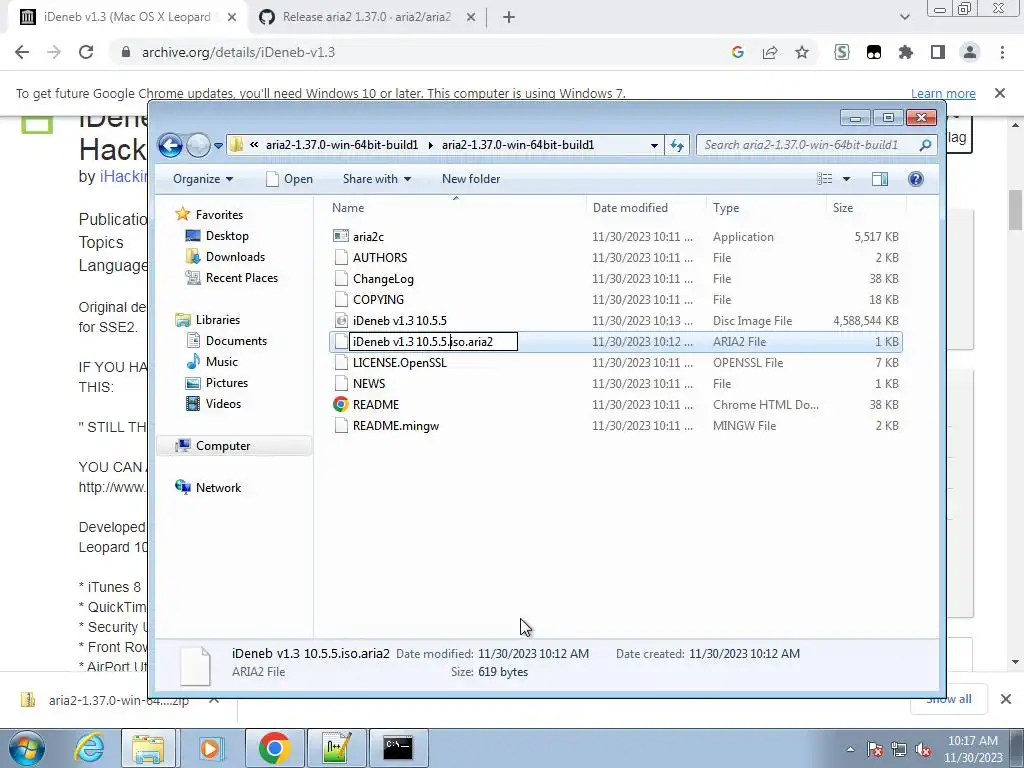Open the Chrome tab search dropdown
The height and width of the screenshot is (768, 1024).
[x=904, y=18]
